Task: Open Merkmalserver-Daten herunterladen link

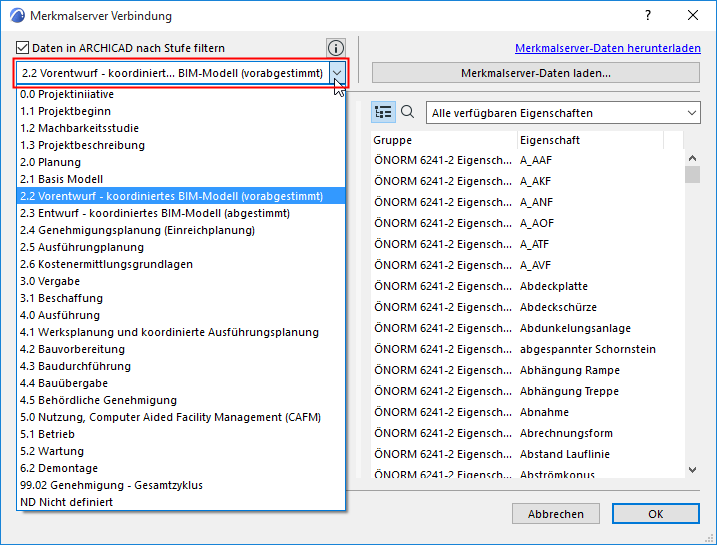Action: (x=608, y=48)
